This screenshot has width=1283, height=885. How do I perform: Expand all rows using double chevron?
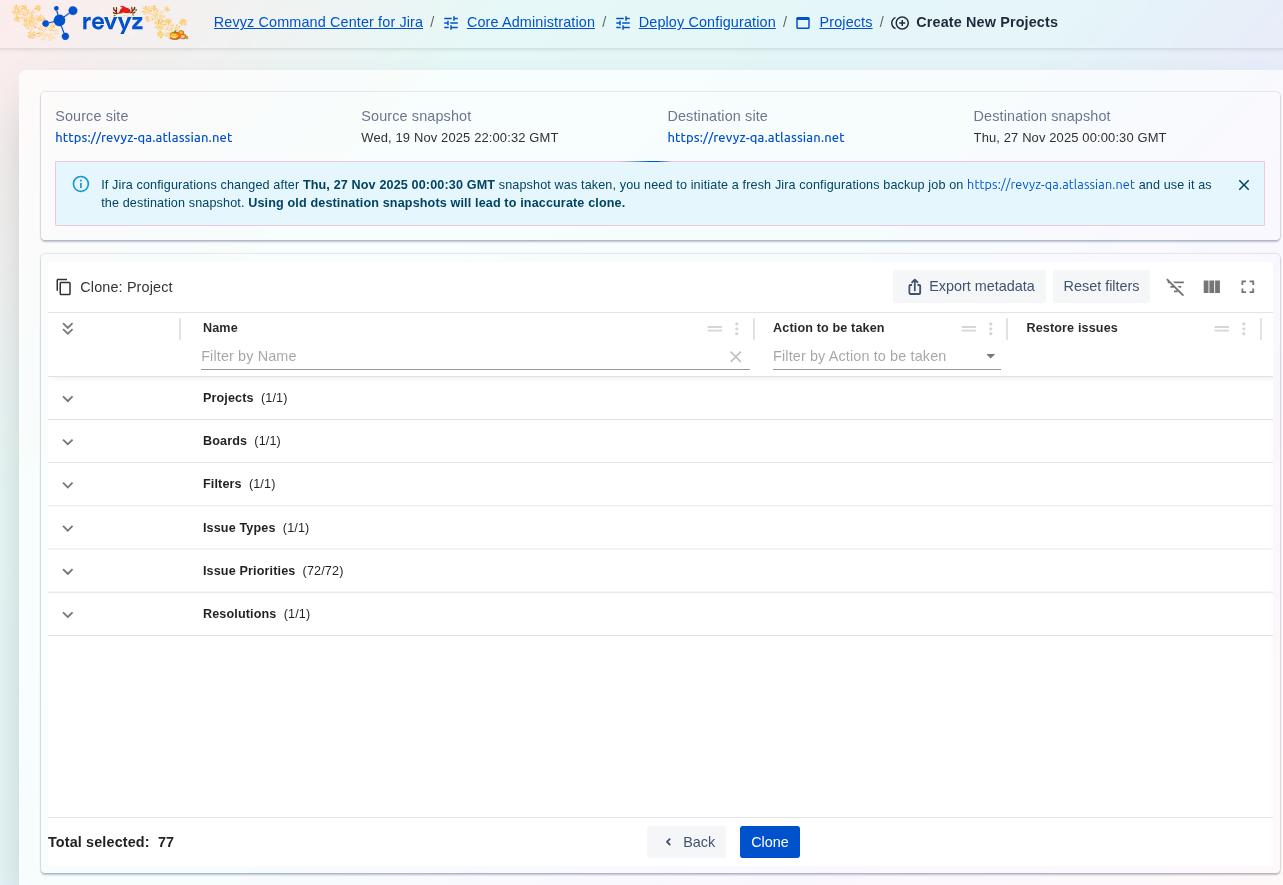click(x=68, y=328)
